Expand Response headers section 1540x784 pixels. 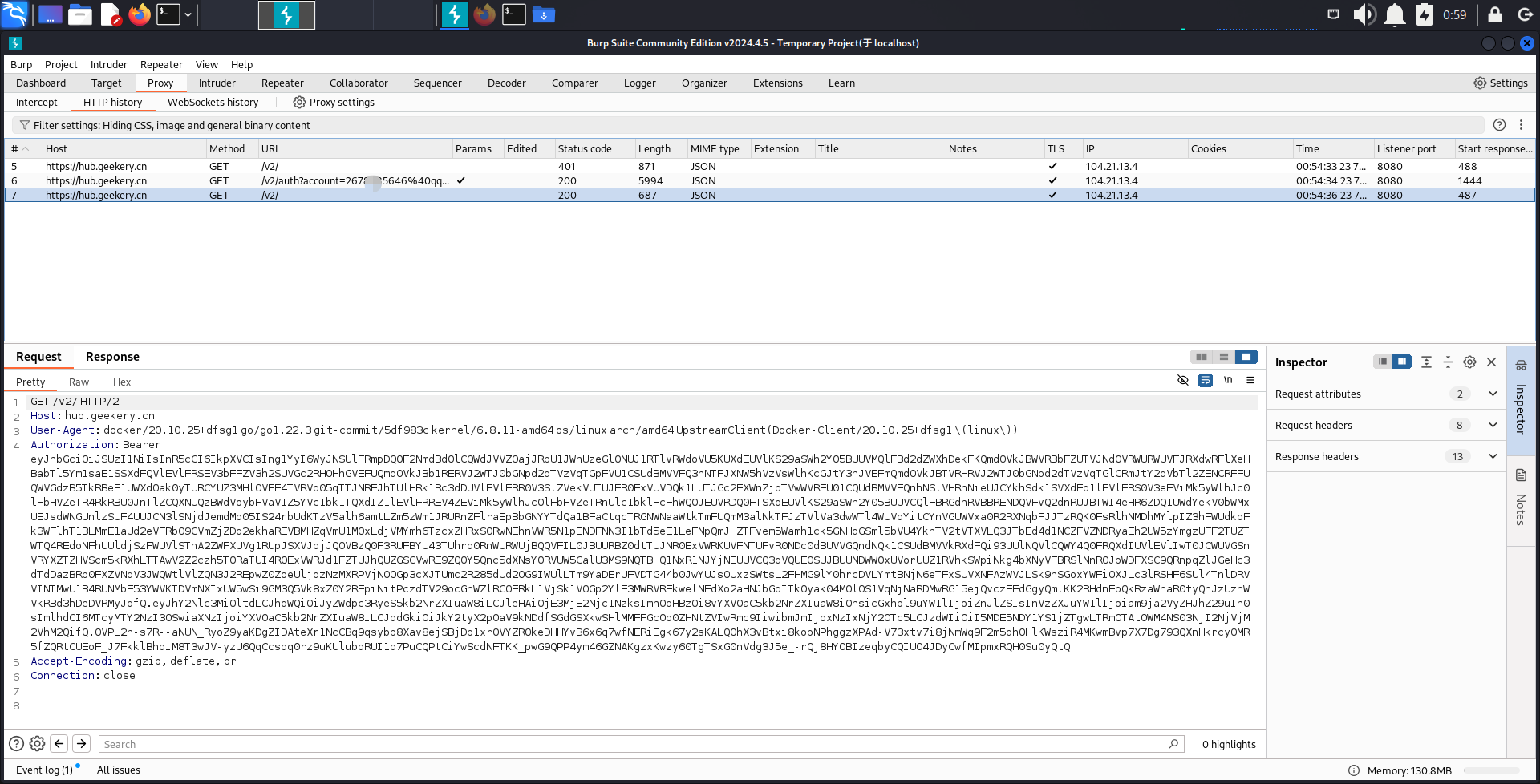pyautogui.click(x=1492, y=456)
